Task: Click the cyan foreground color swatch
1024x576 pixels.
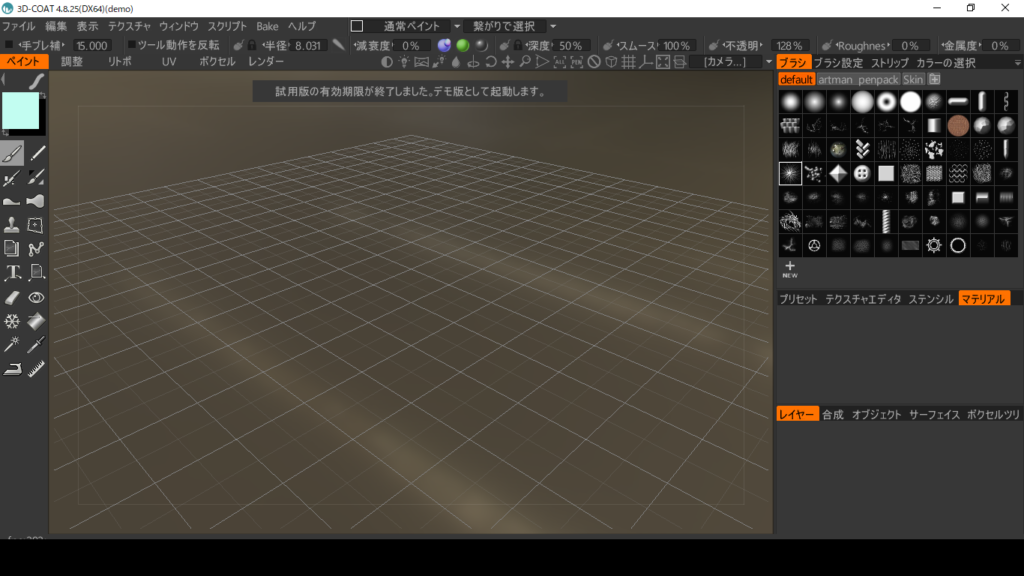Action: point(20,109)
